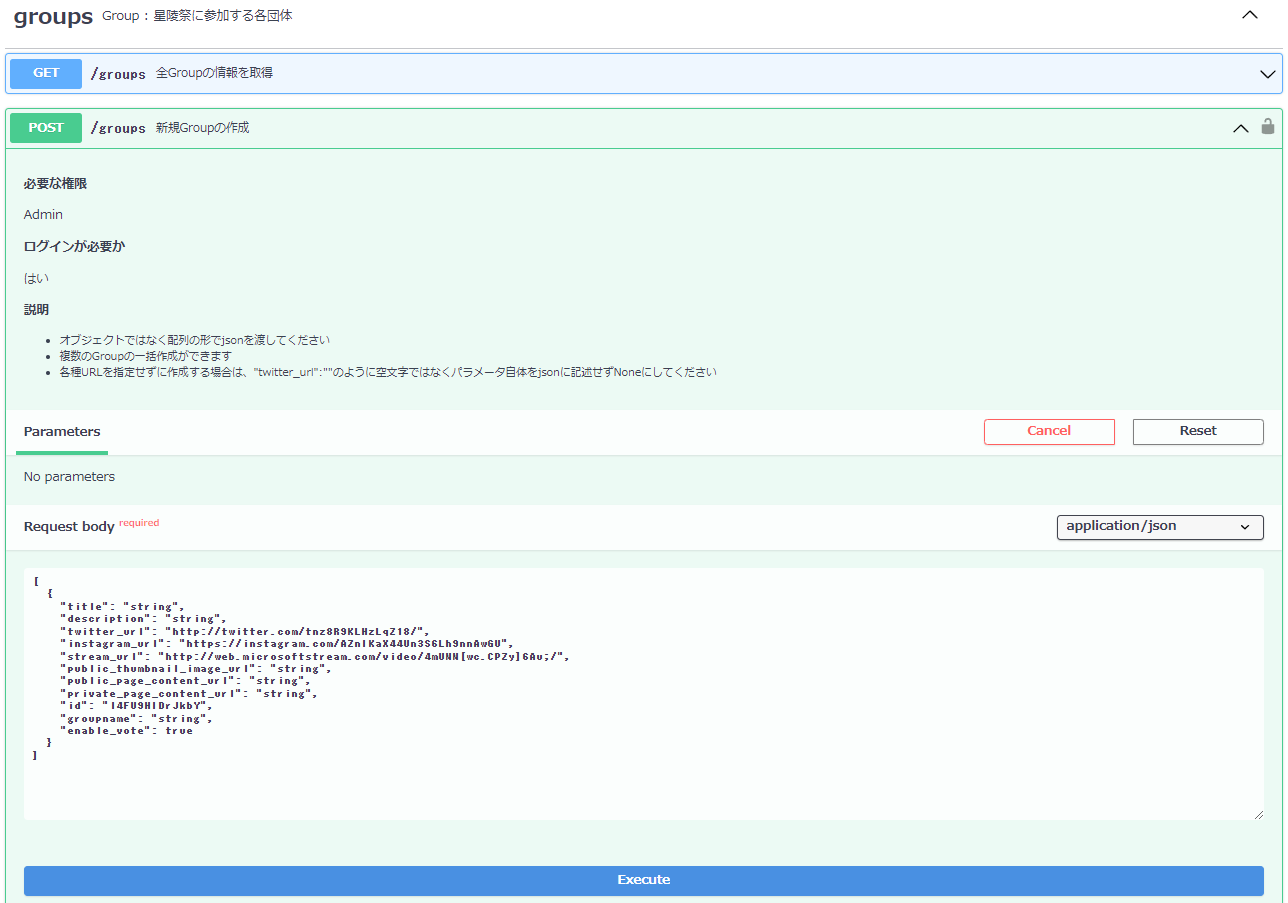The height and width of the screenshot is (903, 1288).
Task: Click the "description": "string" line
Action: coord(143,619)
